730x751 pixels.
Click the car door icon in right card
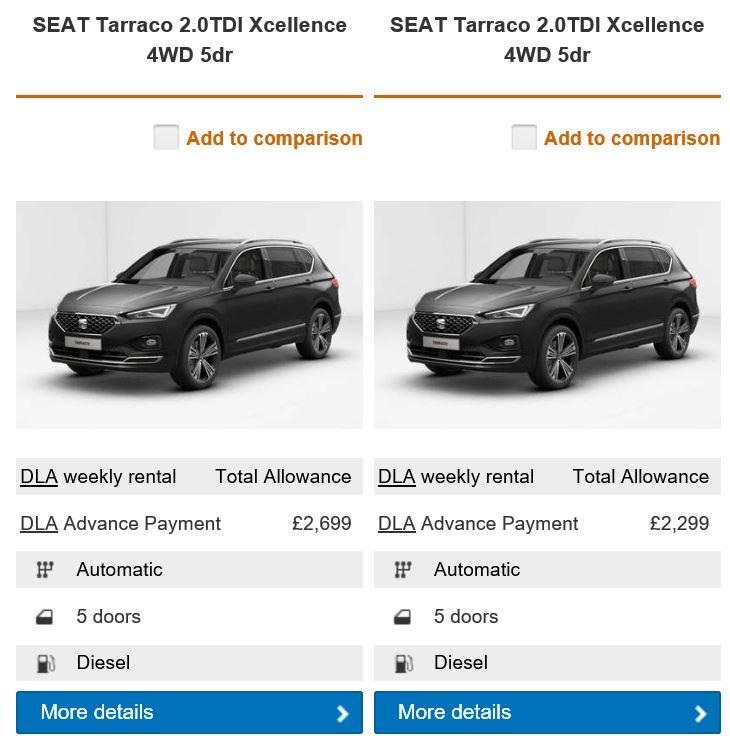pyautogui.click(x=402, y=617)
